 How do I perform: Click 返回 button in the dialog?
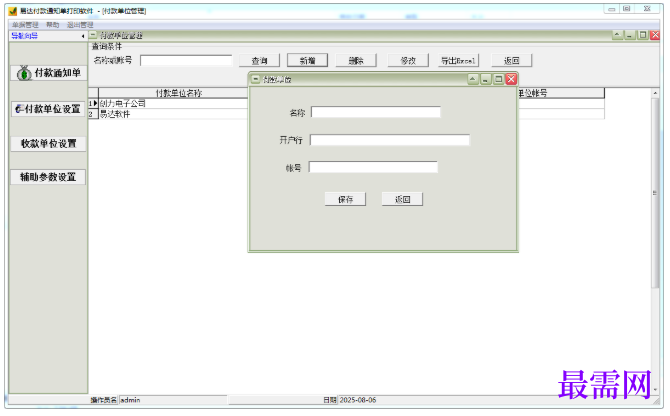[x=402, y=199]
